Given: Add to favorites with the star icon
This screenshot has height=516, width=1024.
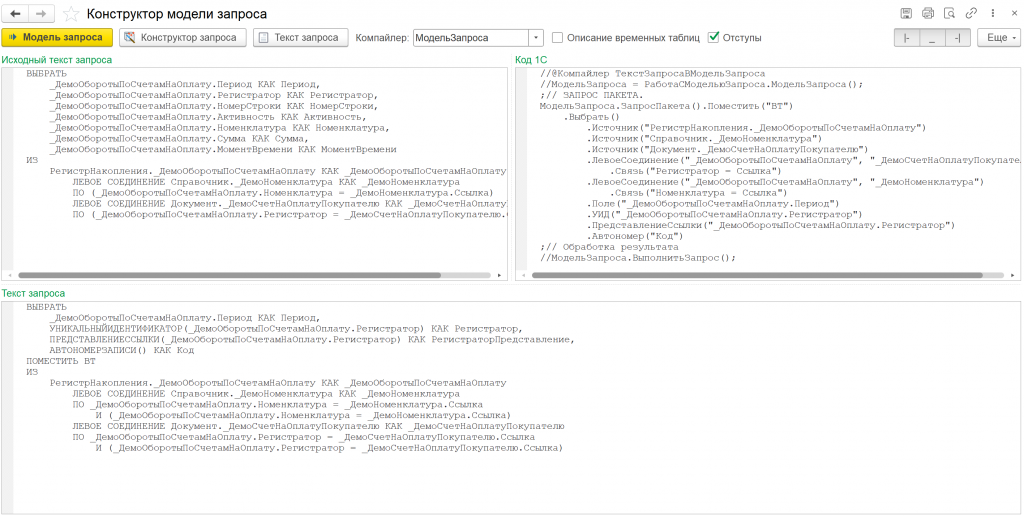Looking at the screenshot, I should pyautogui.click(x=71, y=14).
